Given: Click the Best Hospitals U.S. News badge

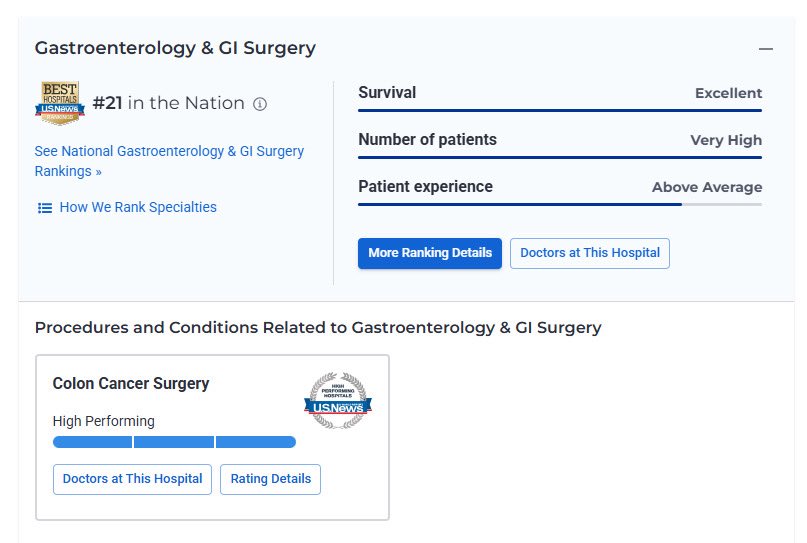Looking at the screenshot, I should pyautogui.click(x=59, y=103).
